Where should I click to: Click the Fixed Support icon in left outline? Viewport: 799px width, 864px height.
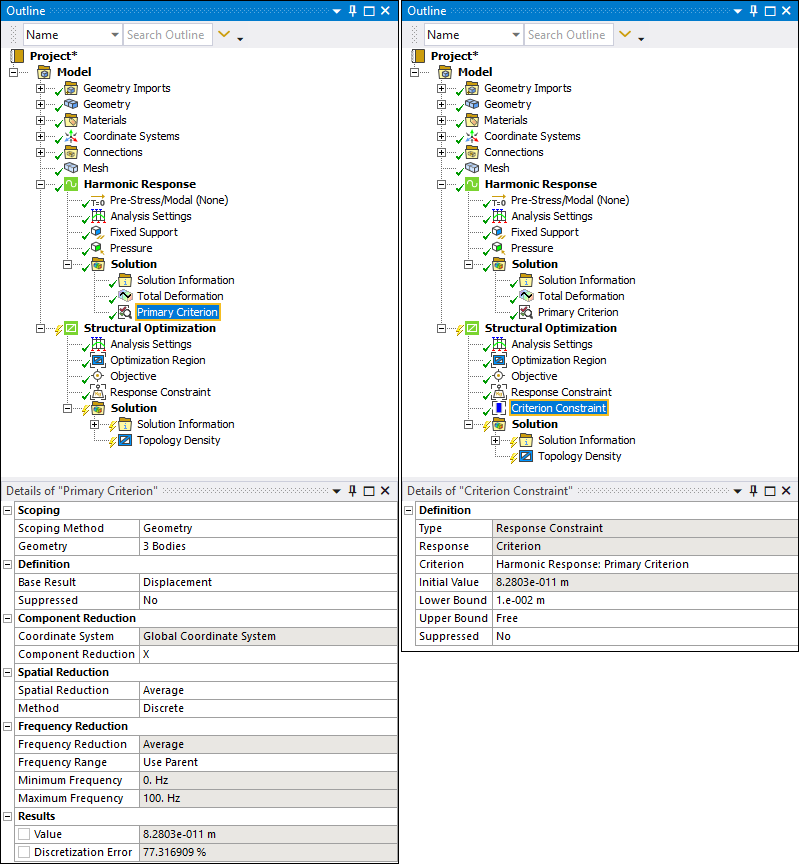(98, 232)
